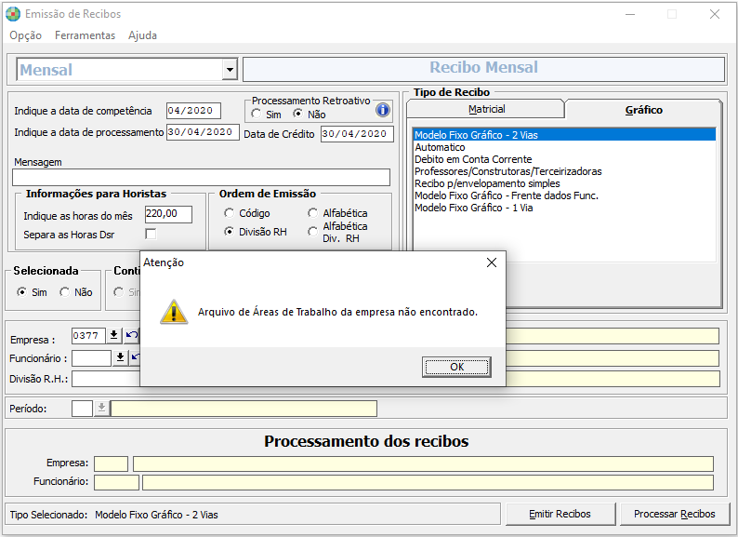
Task: Select 'Modelo Fixo Gráfico - 2 Vias' list item
Action: click(564, 135)
